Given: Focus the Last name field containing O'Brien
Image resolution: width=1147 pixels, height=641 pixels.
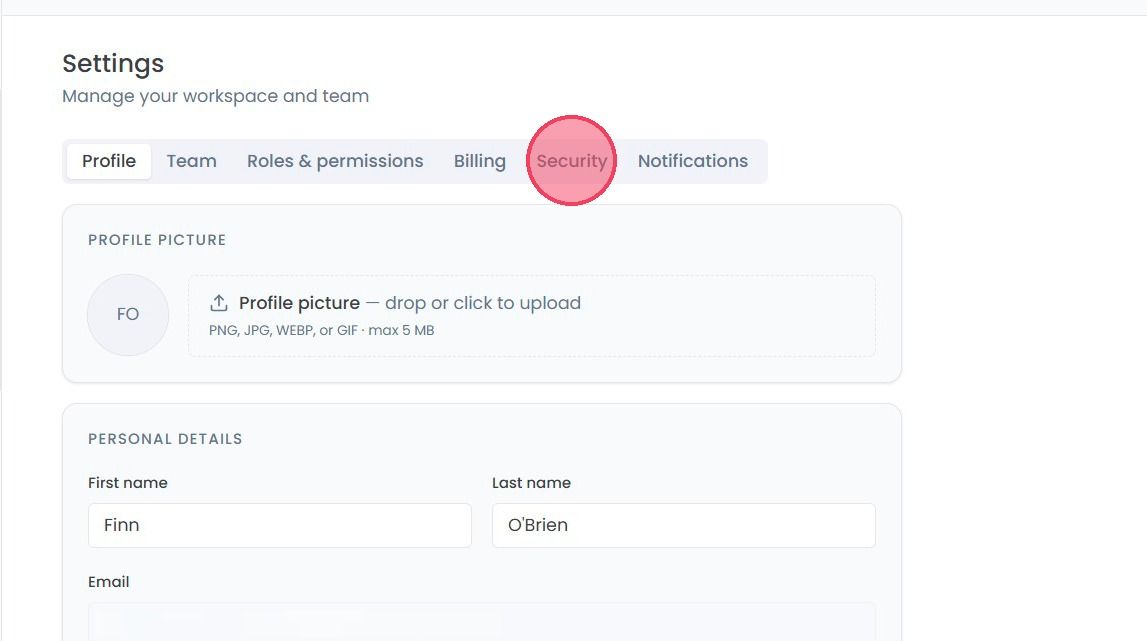Looking at the screenshot, I should (x=684, y=525).
